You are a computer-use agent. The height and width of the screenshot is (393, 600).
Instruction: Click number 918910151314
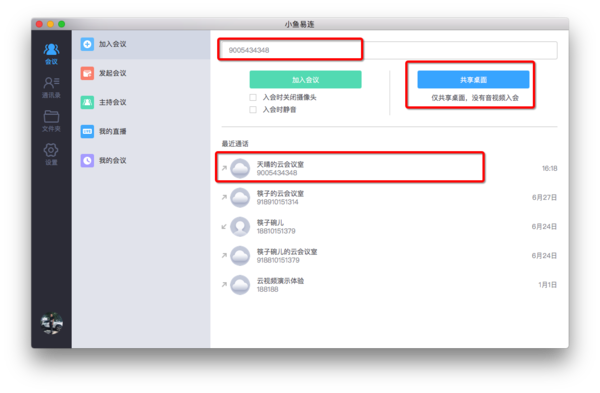pyautogui.click(x=277, y=202)
